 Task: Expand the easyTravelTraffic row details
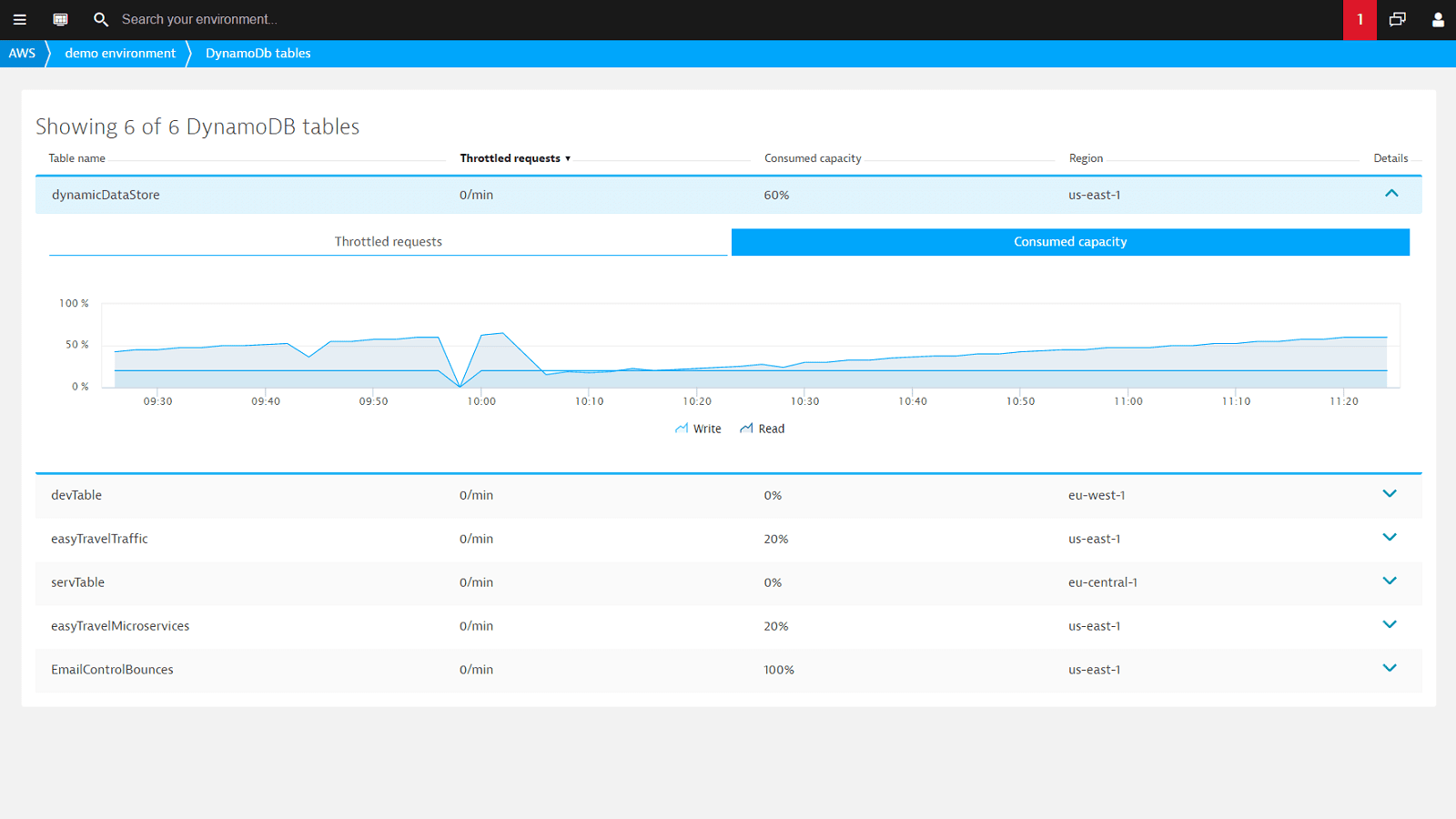(x=1390, y=538)
